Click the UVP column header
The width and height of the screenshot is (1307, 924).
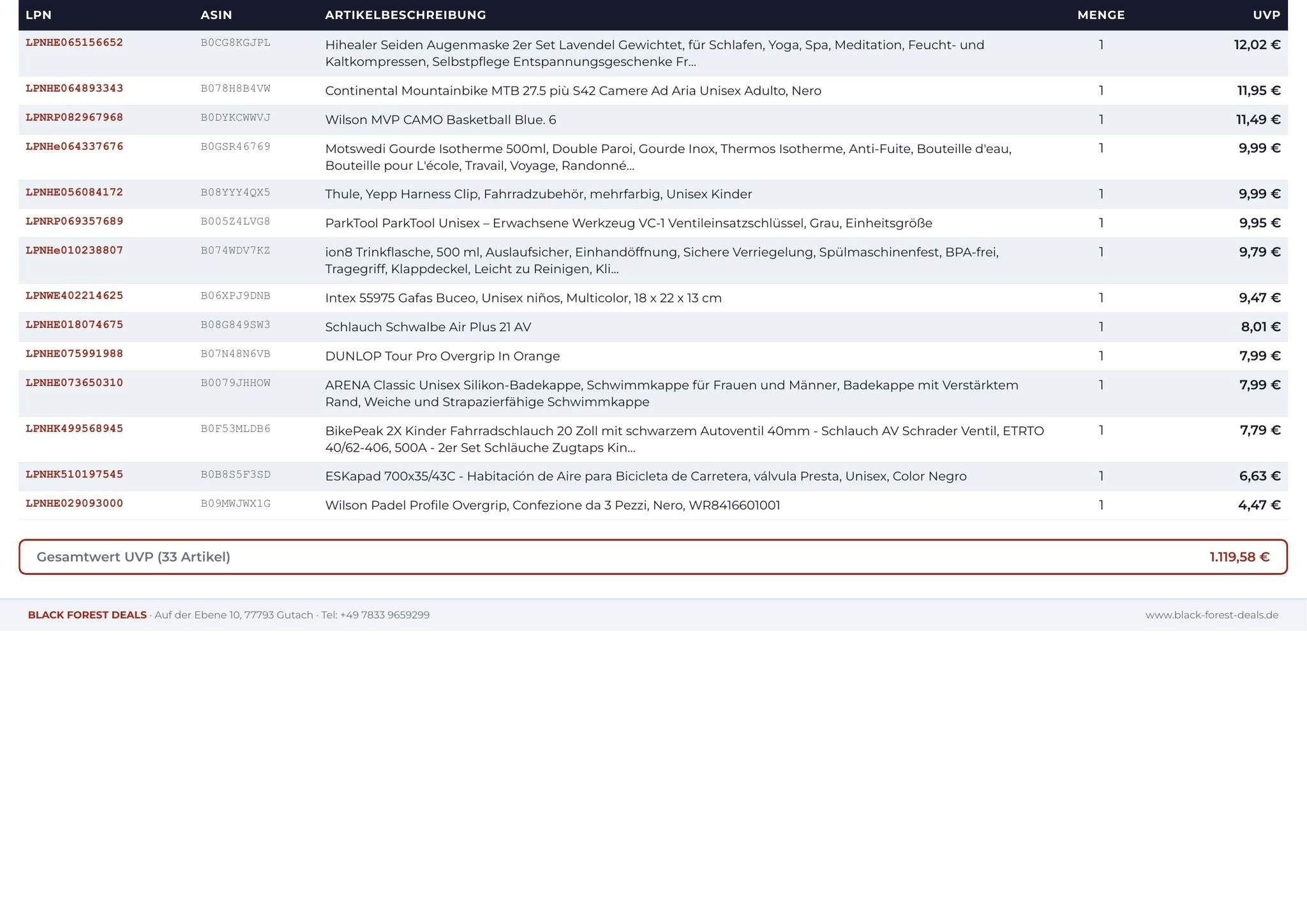[1267, 15]
